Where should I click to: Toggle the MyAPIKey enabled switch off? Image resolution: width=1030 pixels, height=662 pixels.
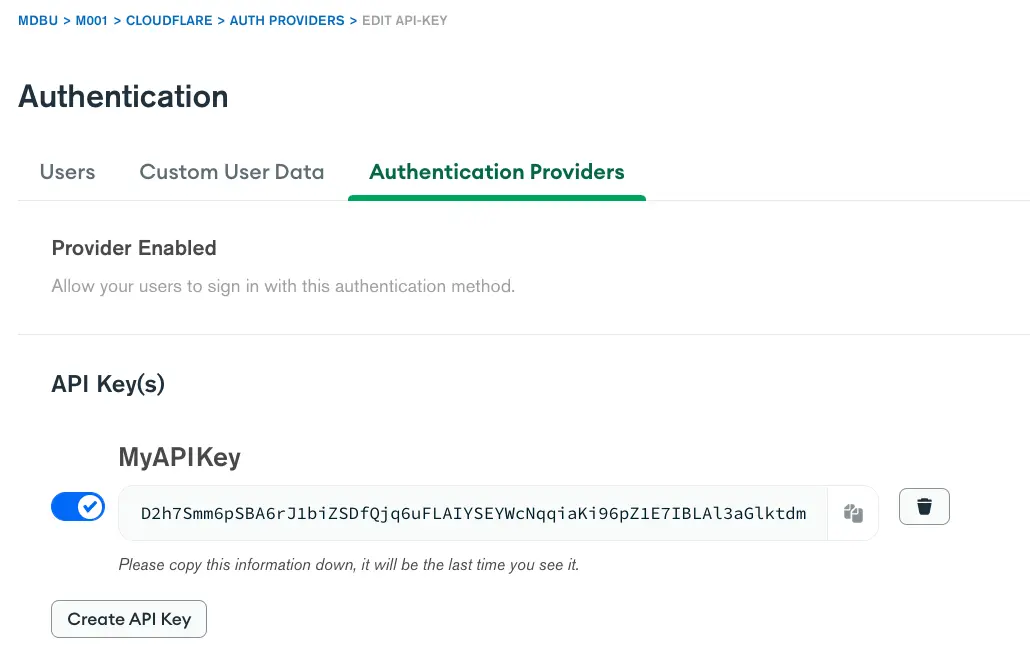click(x=78, y=506)
